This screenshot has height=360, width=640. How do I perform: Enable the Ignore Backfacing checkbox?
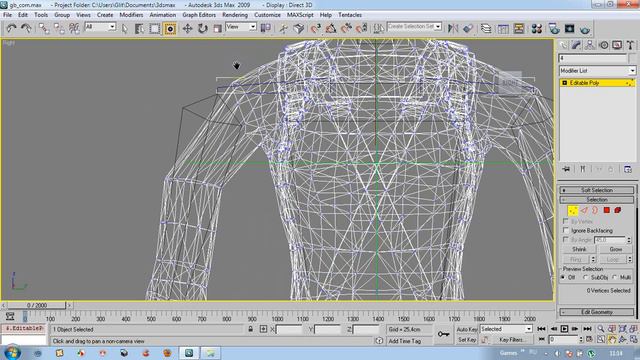566,230
